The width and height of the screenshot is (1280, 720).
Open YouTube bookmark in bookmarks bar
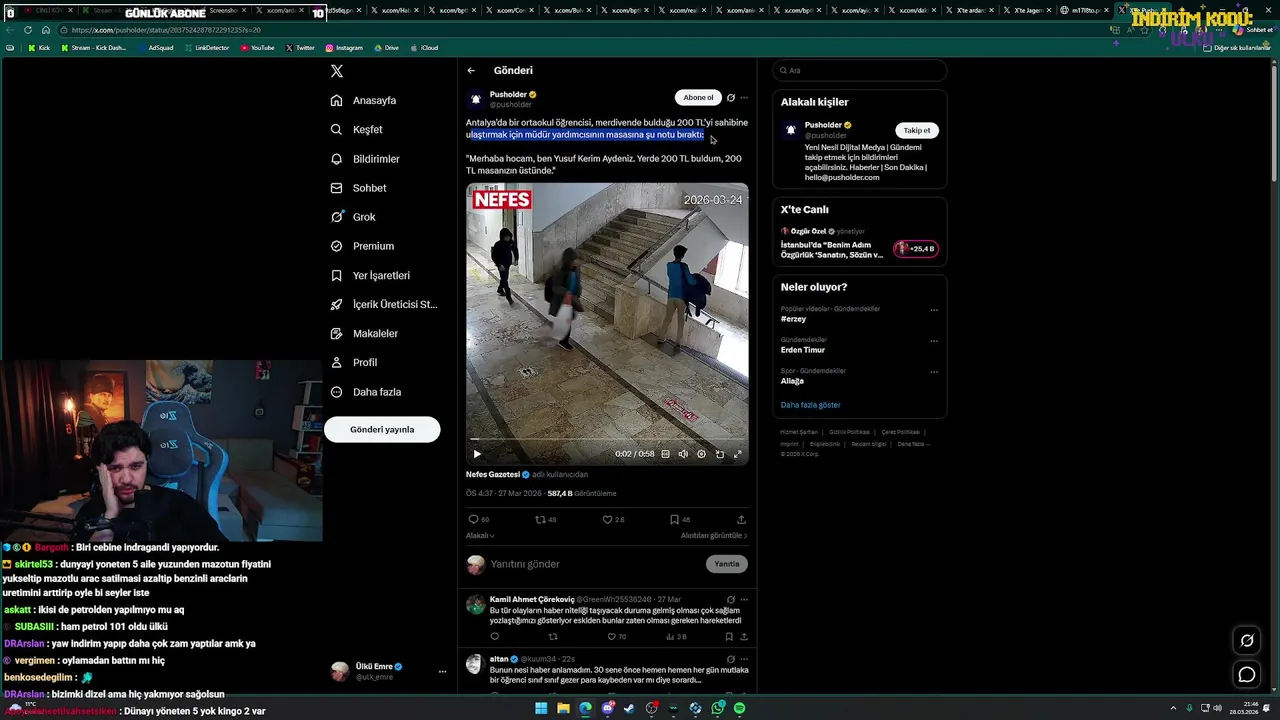[257, 47]
